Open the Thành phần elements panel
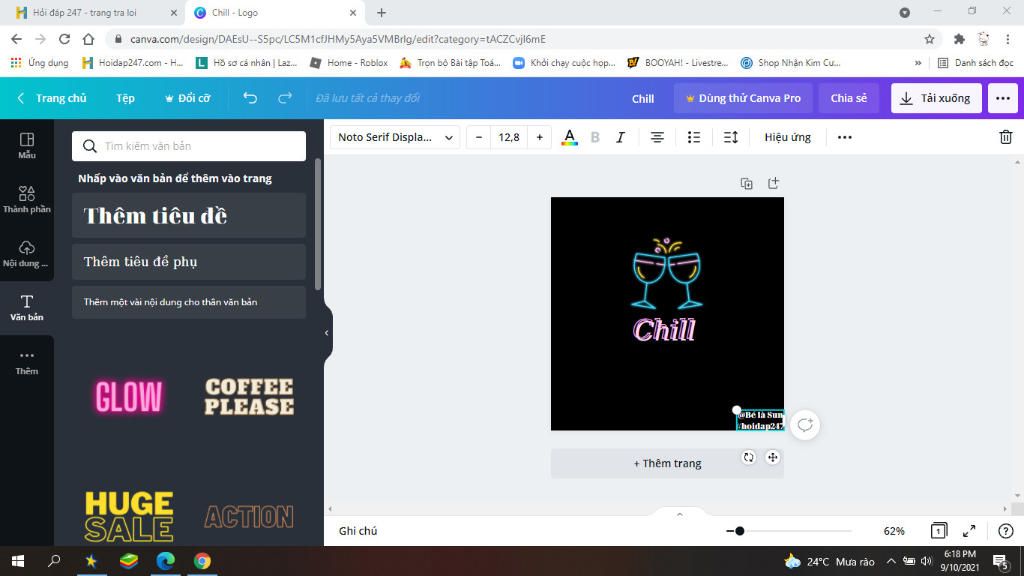1024x576 pixels. 27,199
